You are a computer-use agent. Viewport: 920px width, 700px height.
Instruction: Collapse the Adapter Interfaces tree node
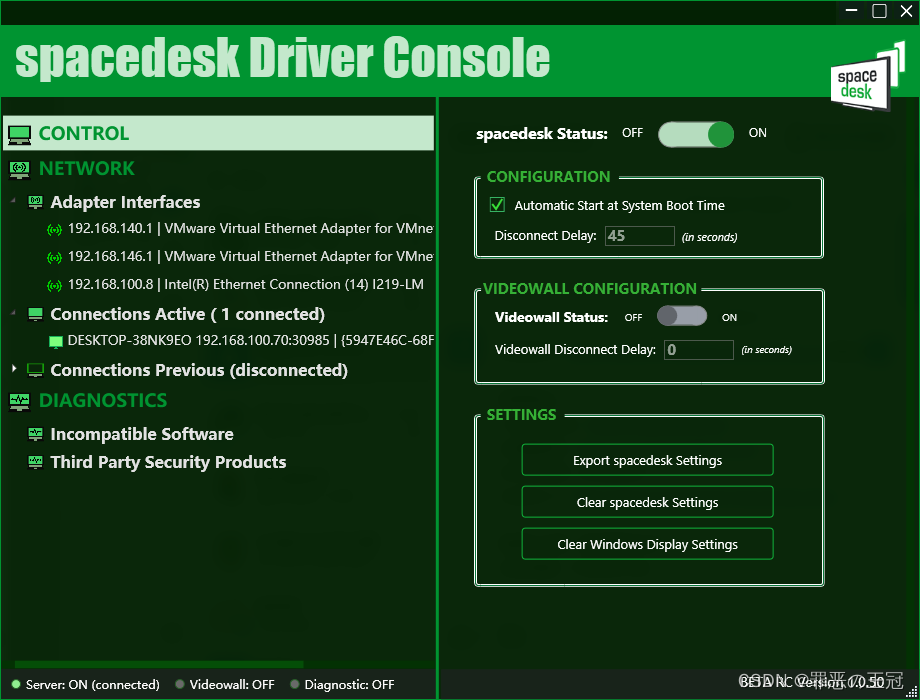pos(13,201)
